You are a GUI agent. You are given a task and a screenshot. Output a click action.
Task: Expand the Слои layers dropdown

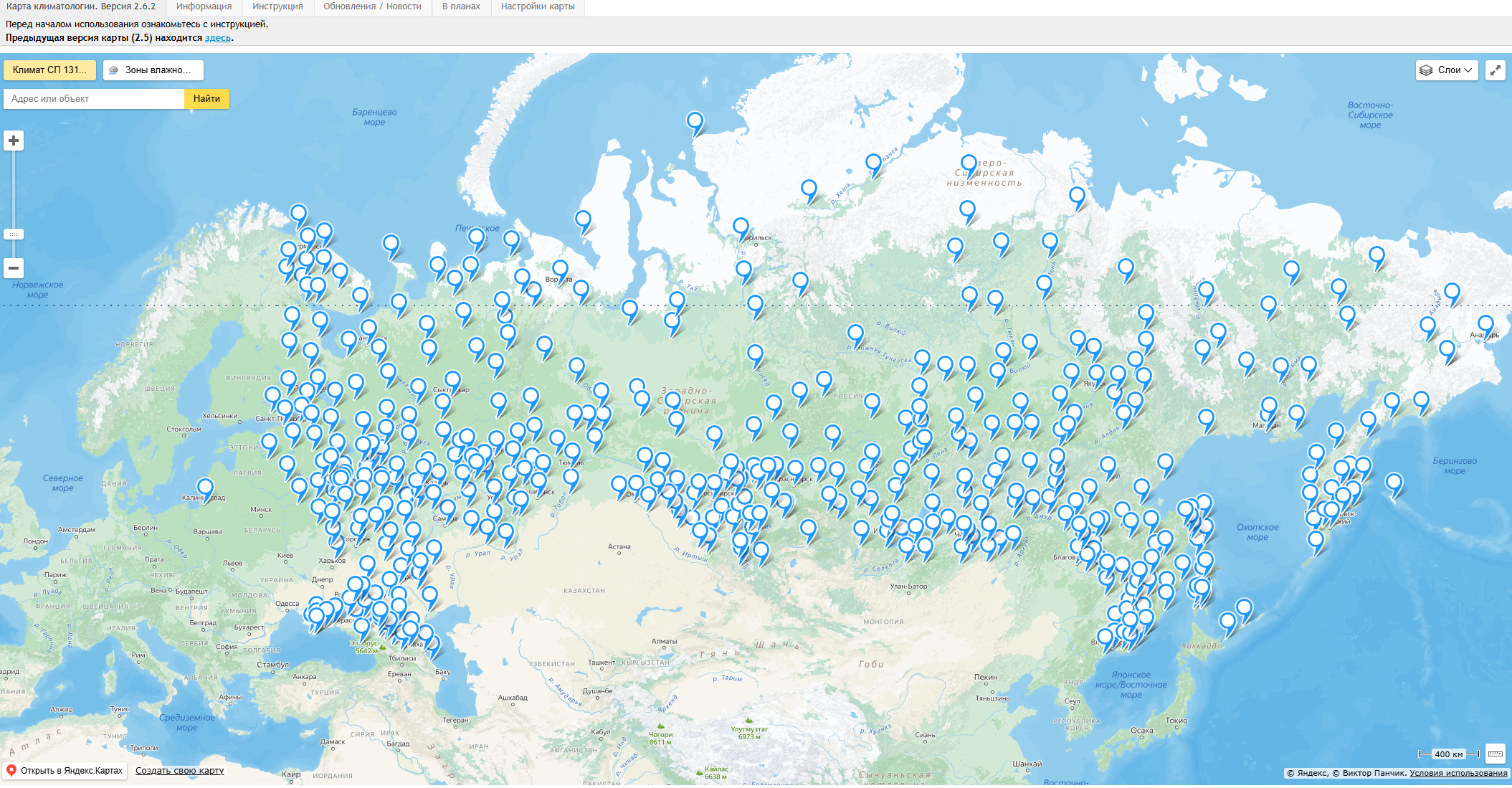[x=1447, y=70]
